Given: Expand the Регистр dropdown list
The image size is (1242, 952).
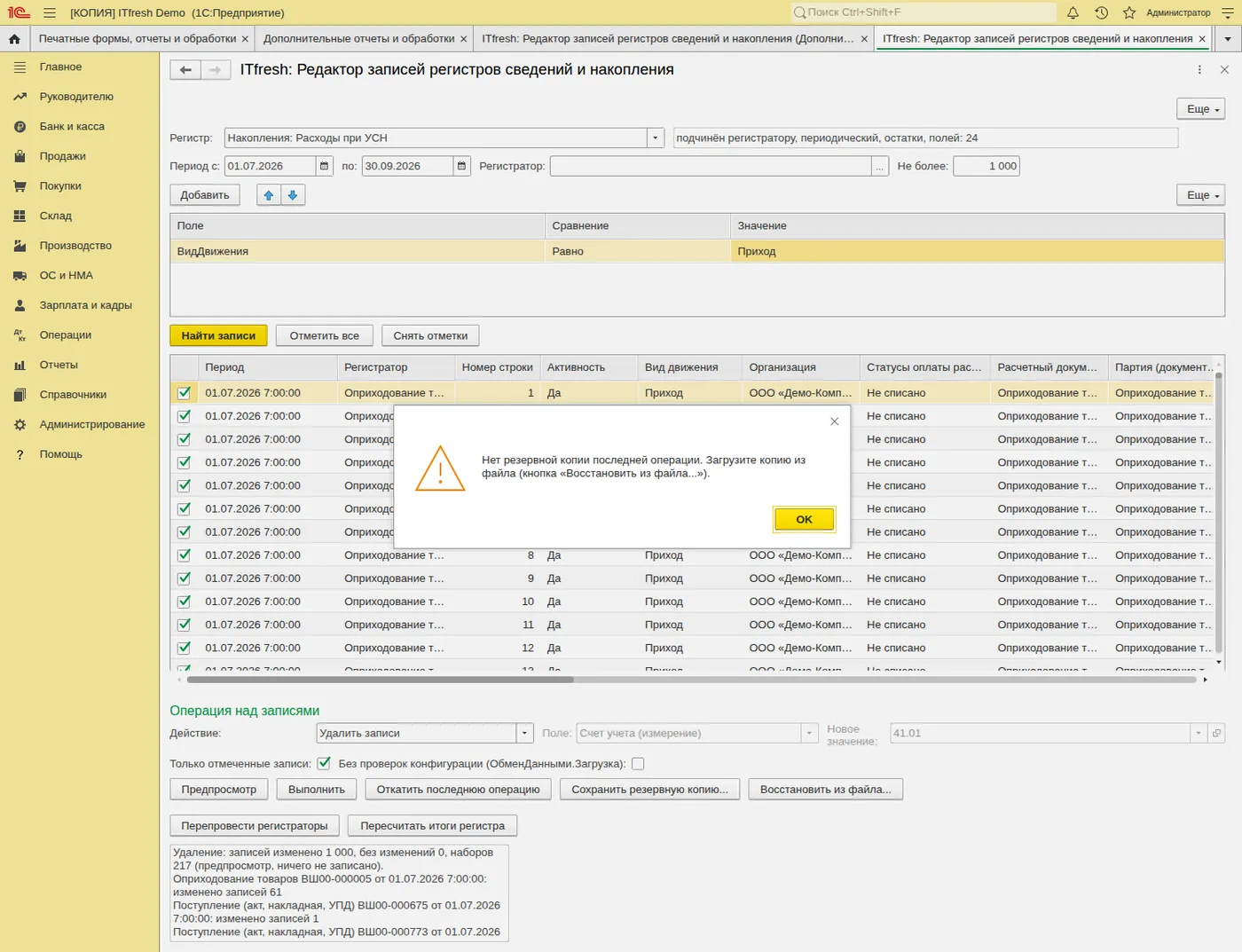Looking at the screenshot, I should pos(656,138).
